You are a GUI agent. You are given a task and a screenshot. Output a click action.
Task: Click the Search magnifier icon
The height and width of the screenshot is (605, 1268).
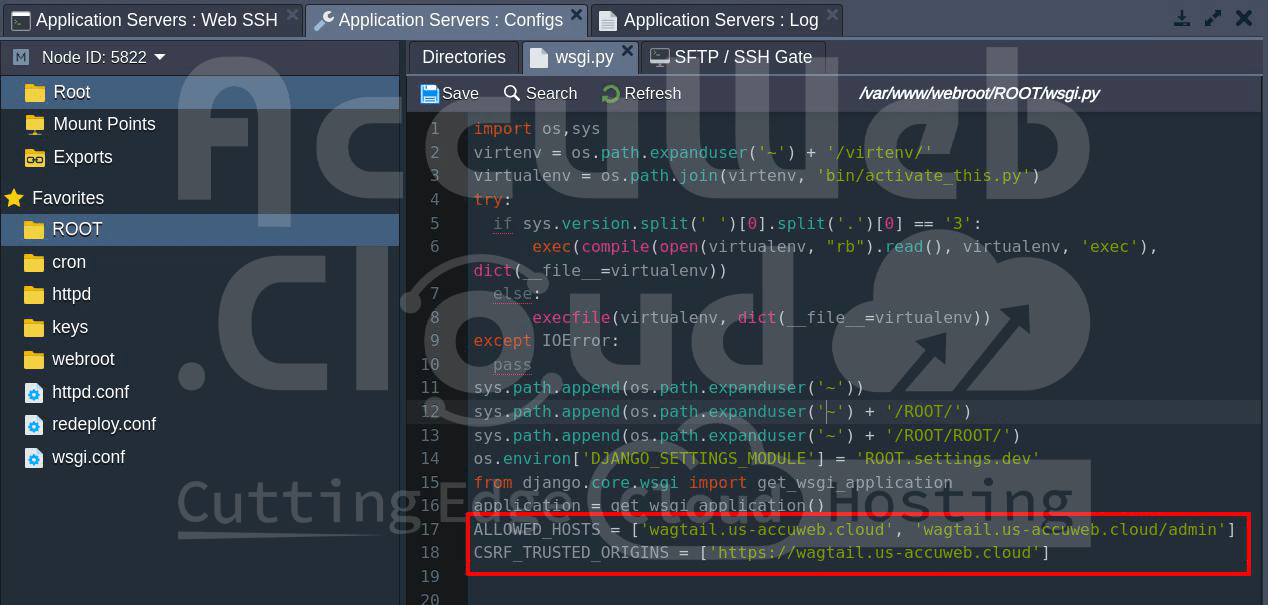512,94
